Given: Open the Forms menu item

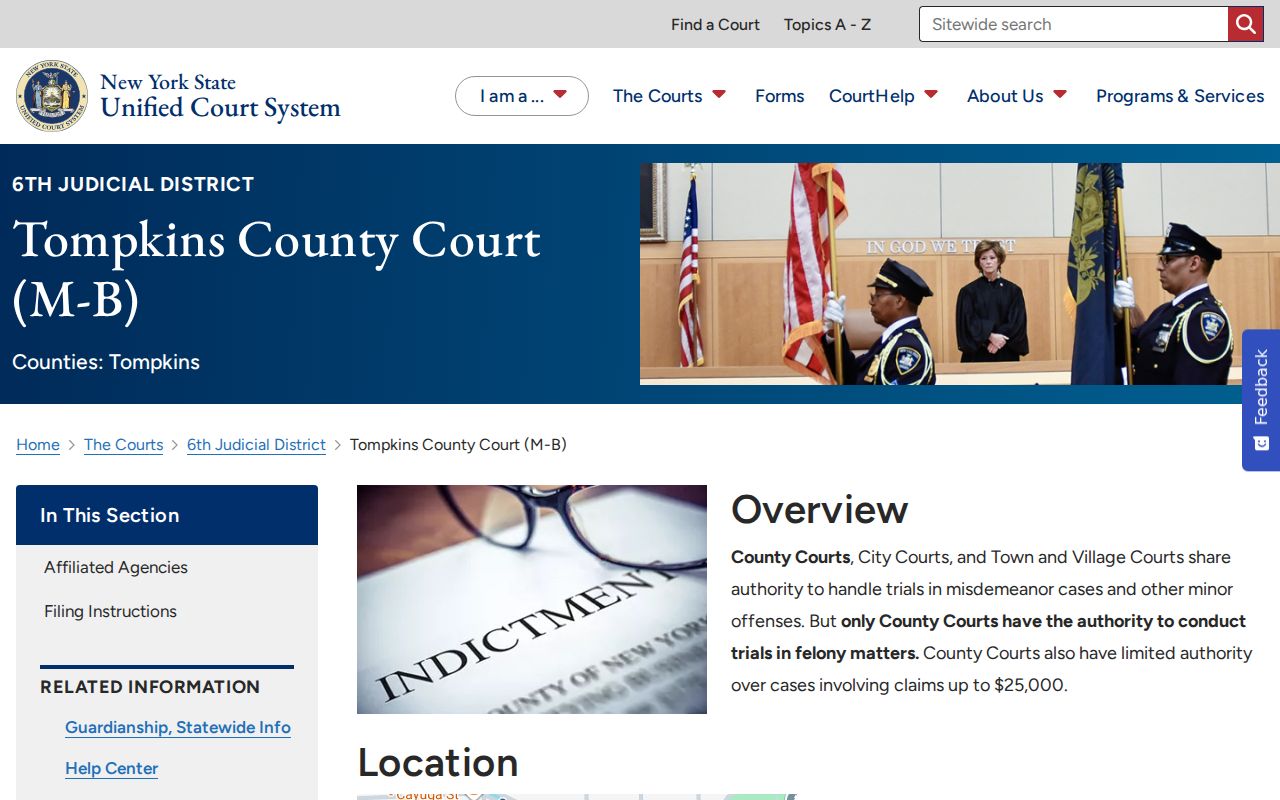Looking at the screenshot, I should click(x=779, y=96).
